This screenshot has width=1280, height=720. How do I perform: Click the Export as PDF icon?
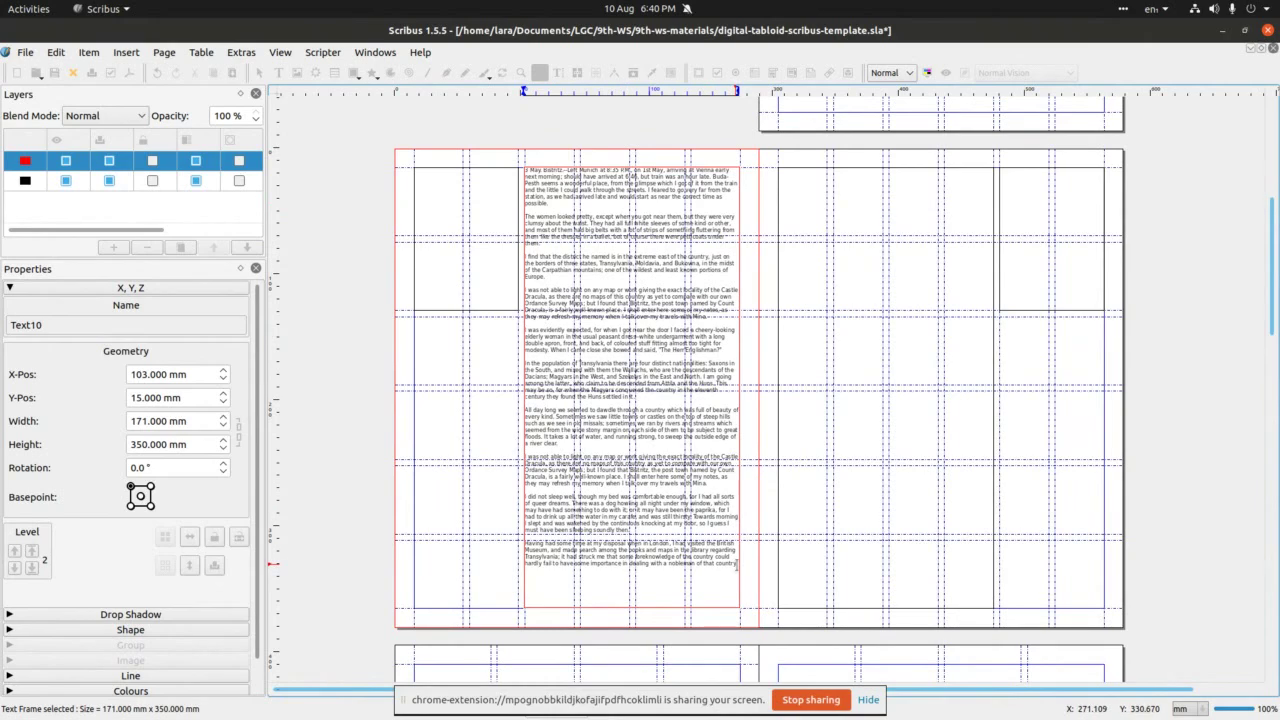point(129,73)
